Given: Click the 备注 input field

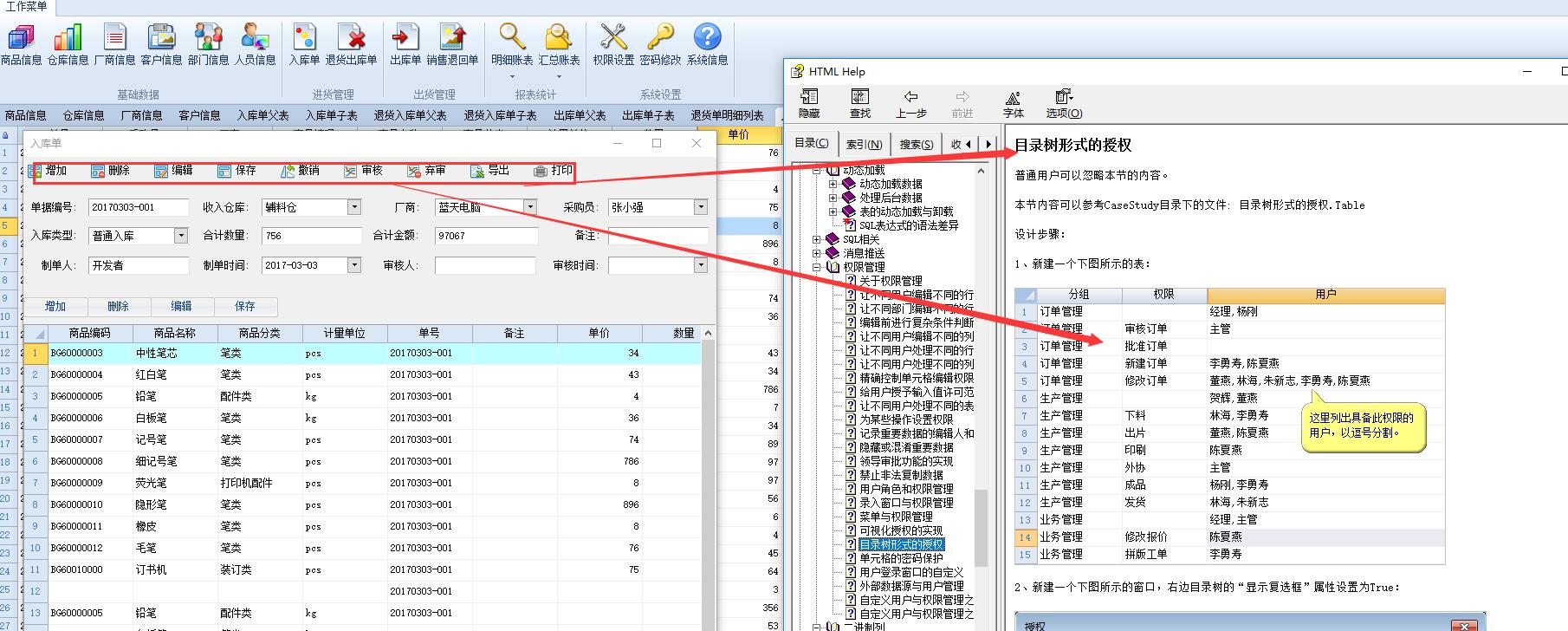Looking at the screenshot, I should (658, 235).
